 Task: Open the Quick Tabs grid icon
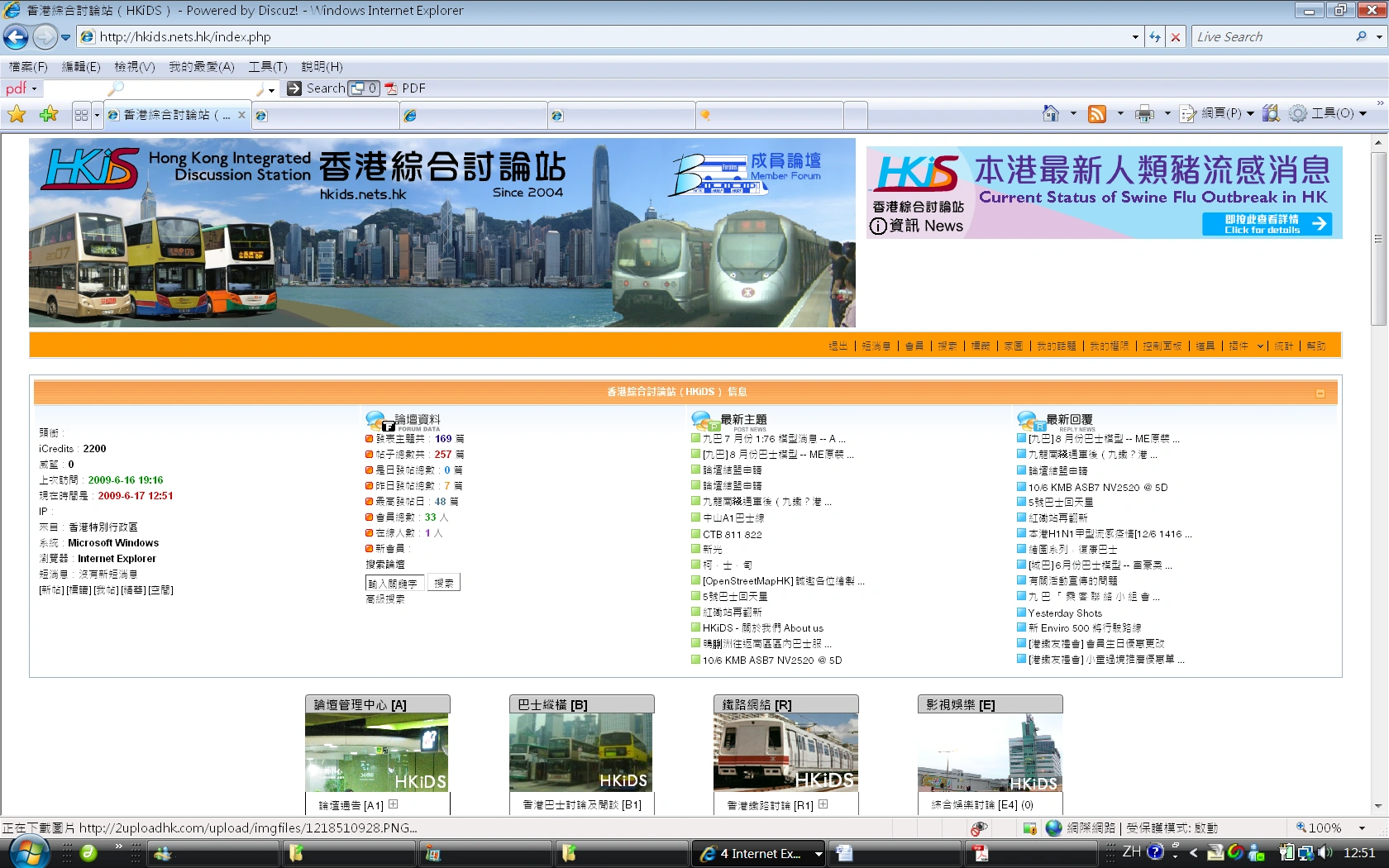coord(81,115)
